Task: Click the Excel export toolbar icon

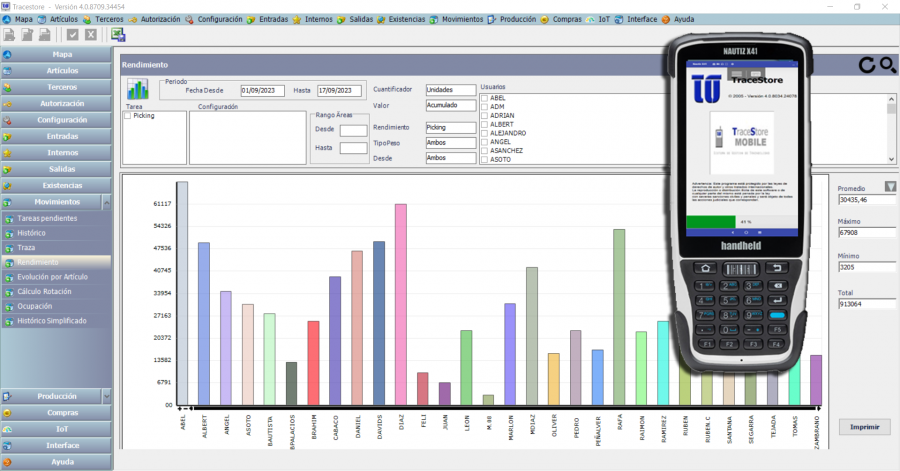Action: point(118,35)
